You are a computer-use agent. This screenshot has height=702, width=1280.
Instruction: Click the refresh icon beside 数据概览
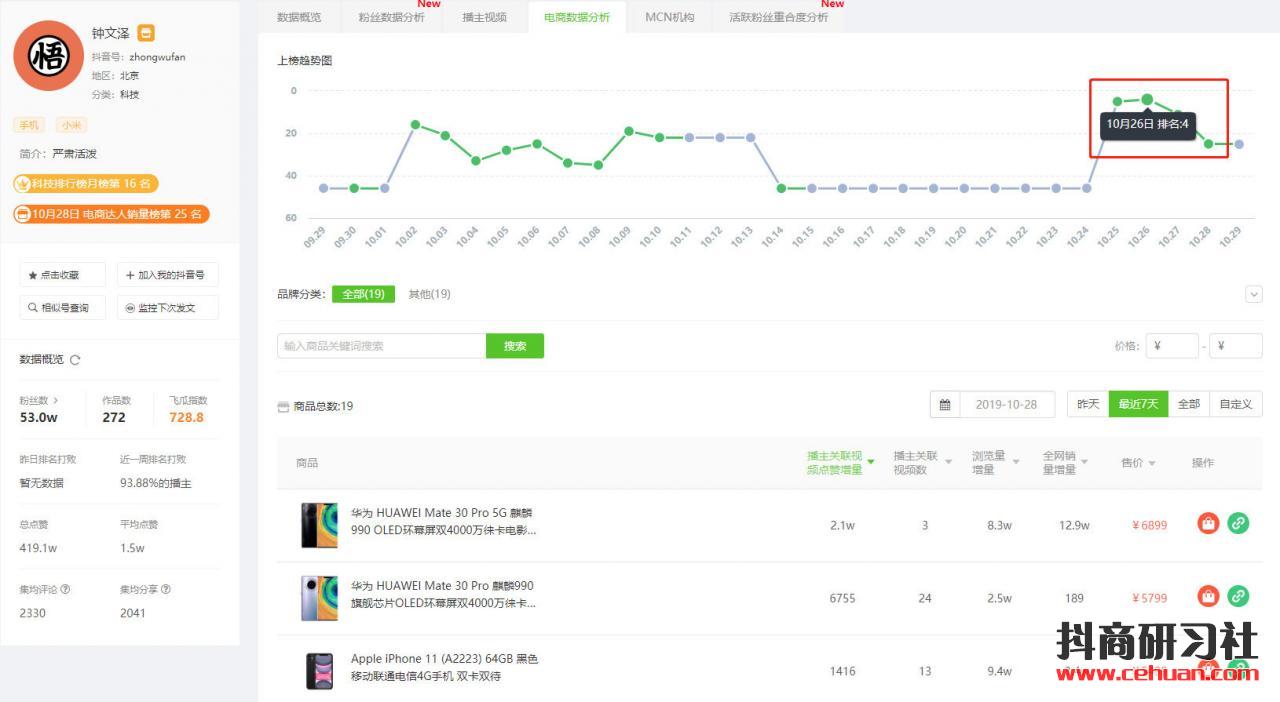(x=75, y=360)
